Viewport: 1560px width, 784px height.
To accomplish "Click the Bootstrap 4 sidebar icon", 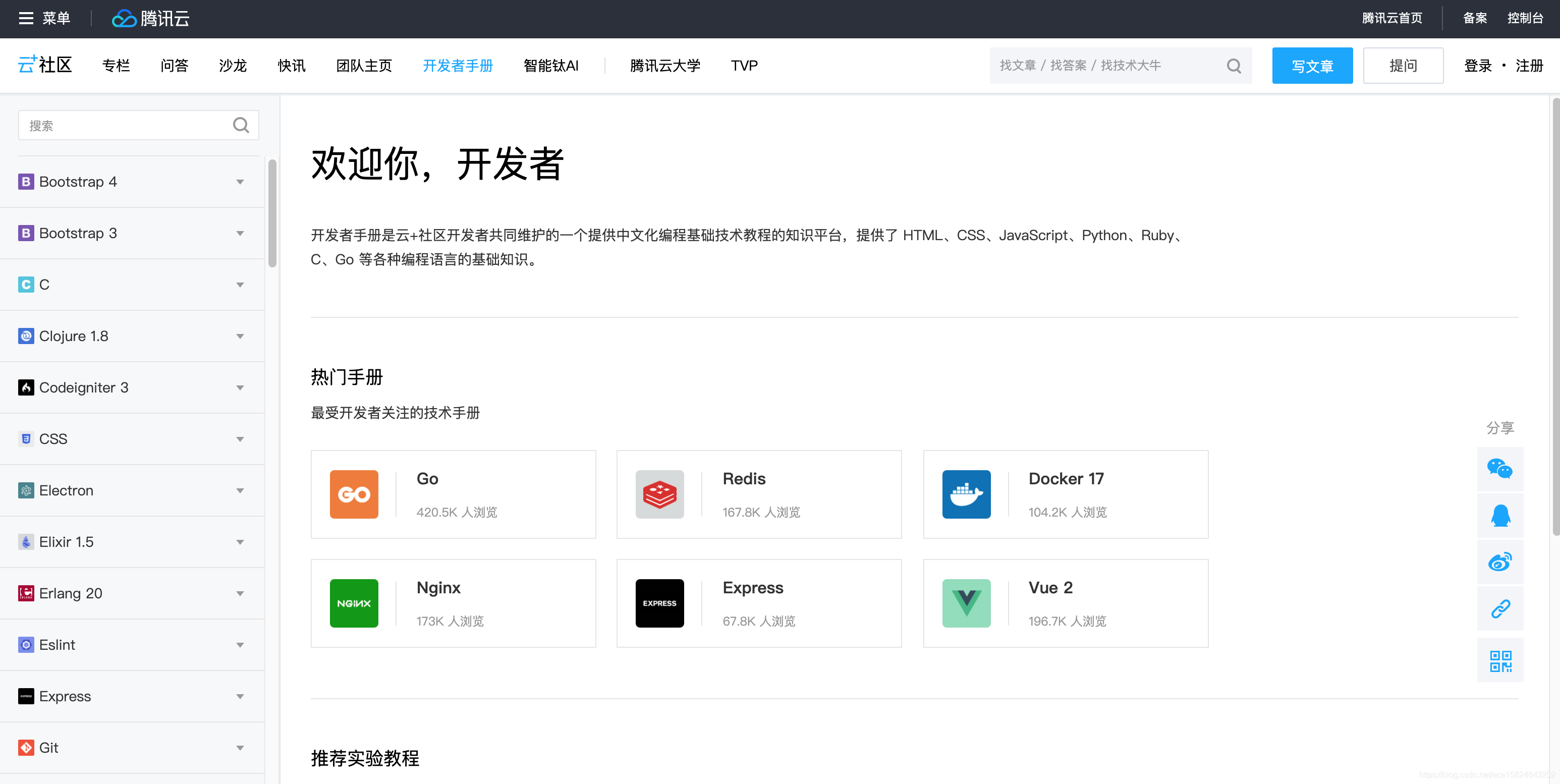I will click(x=26, y=182).
